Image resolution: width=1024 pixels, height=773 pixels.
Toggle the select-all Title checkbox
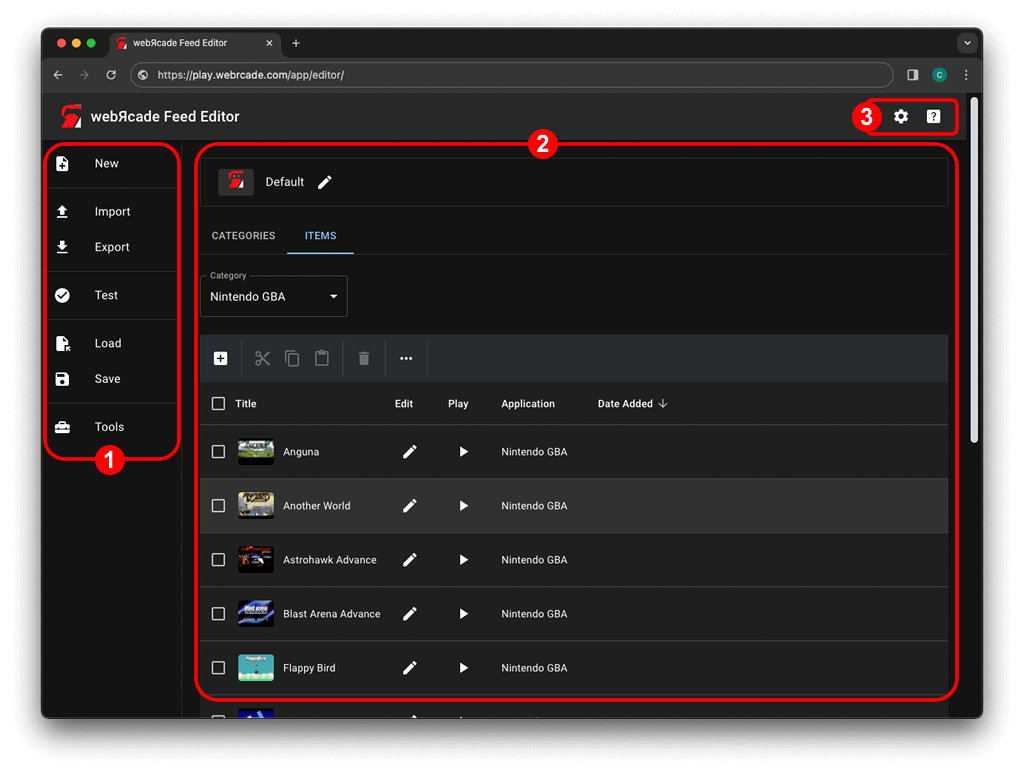[x=218, y=403]
